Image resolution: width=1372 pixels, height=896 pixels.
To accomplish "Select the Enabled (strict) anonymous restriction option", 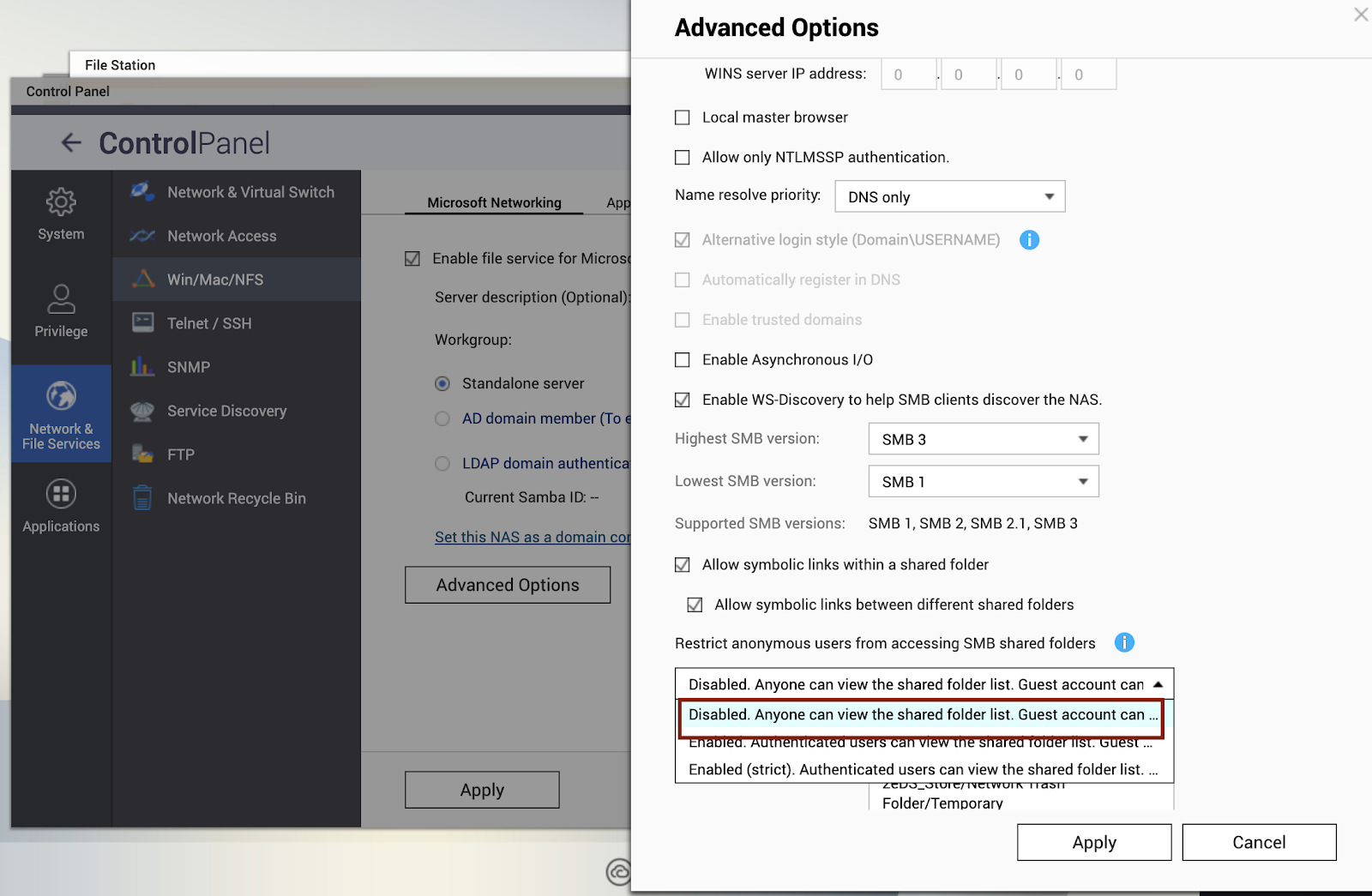I will [924, 769].
